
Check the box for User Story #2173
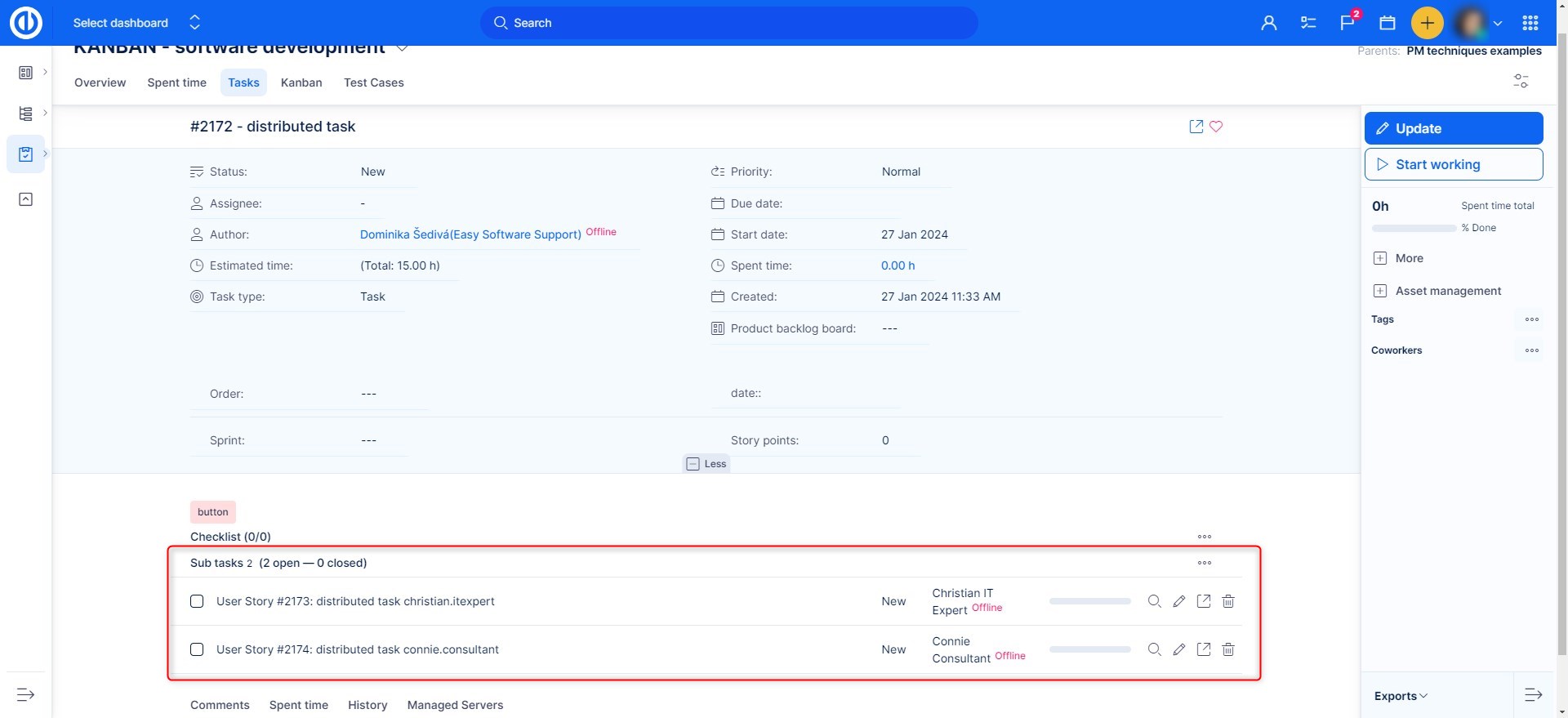(197, 601)
